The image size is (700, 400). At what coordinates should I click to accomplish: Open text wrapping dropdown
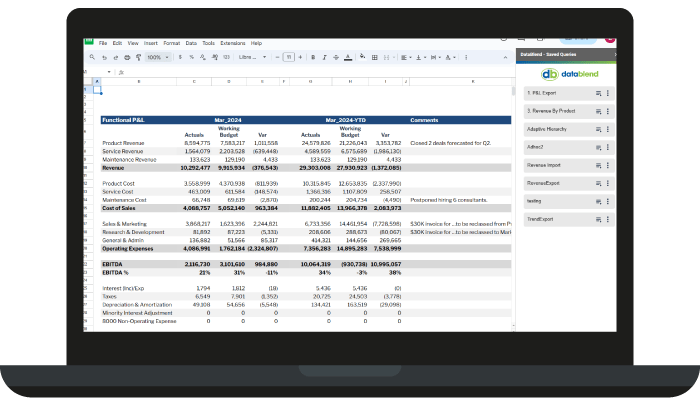[436, 57]
